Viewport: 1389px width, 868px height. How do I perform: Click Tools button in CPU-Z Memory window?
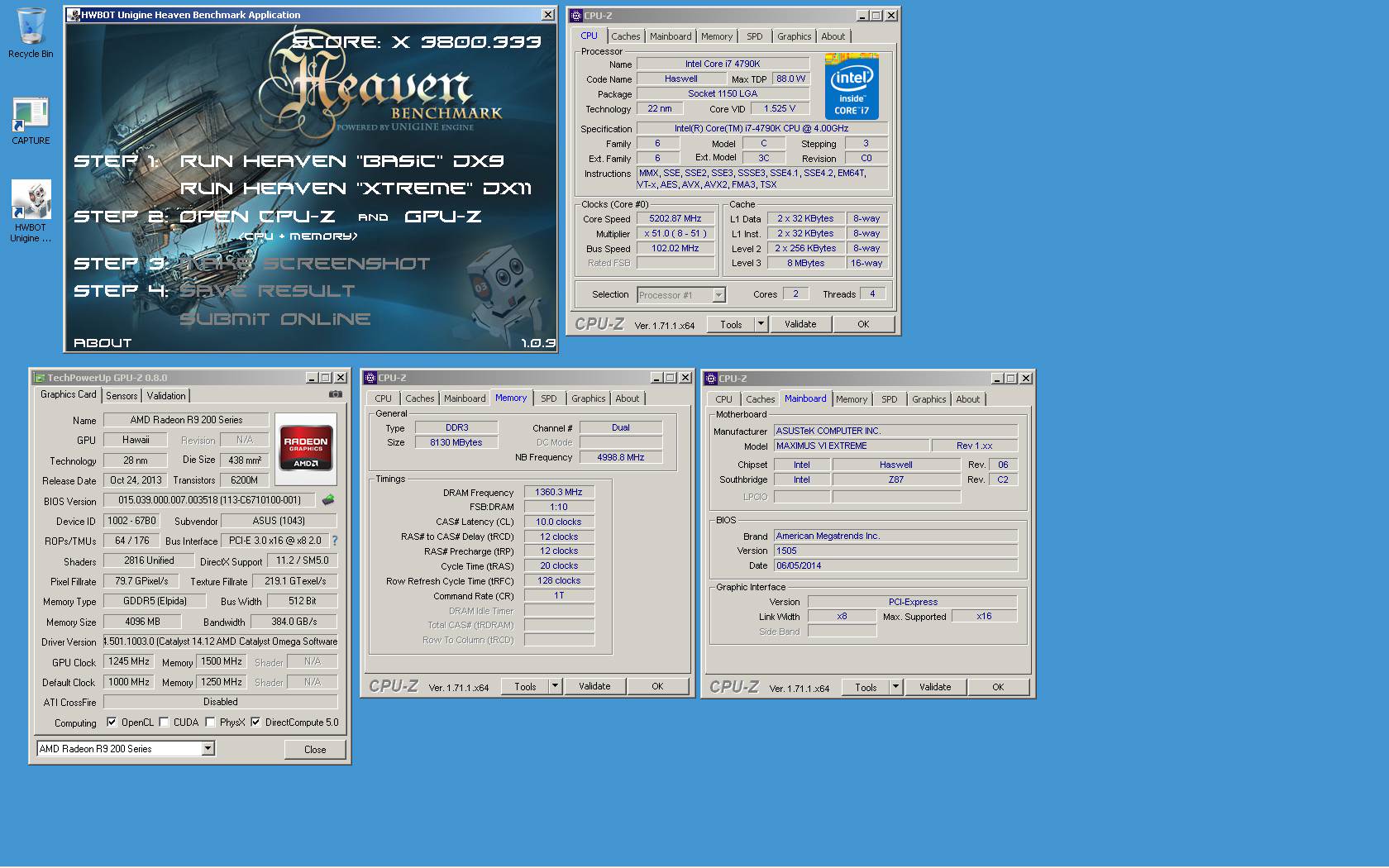point(525,686)
